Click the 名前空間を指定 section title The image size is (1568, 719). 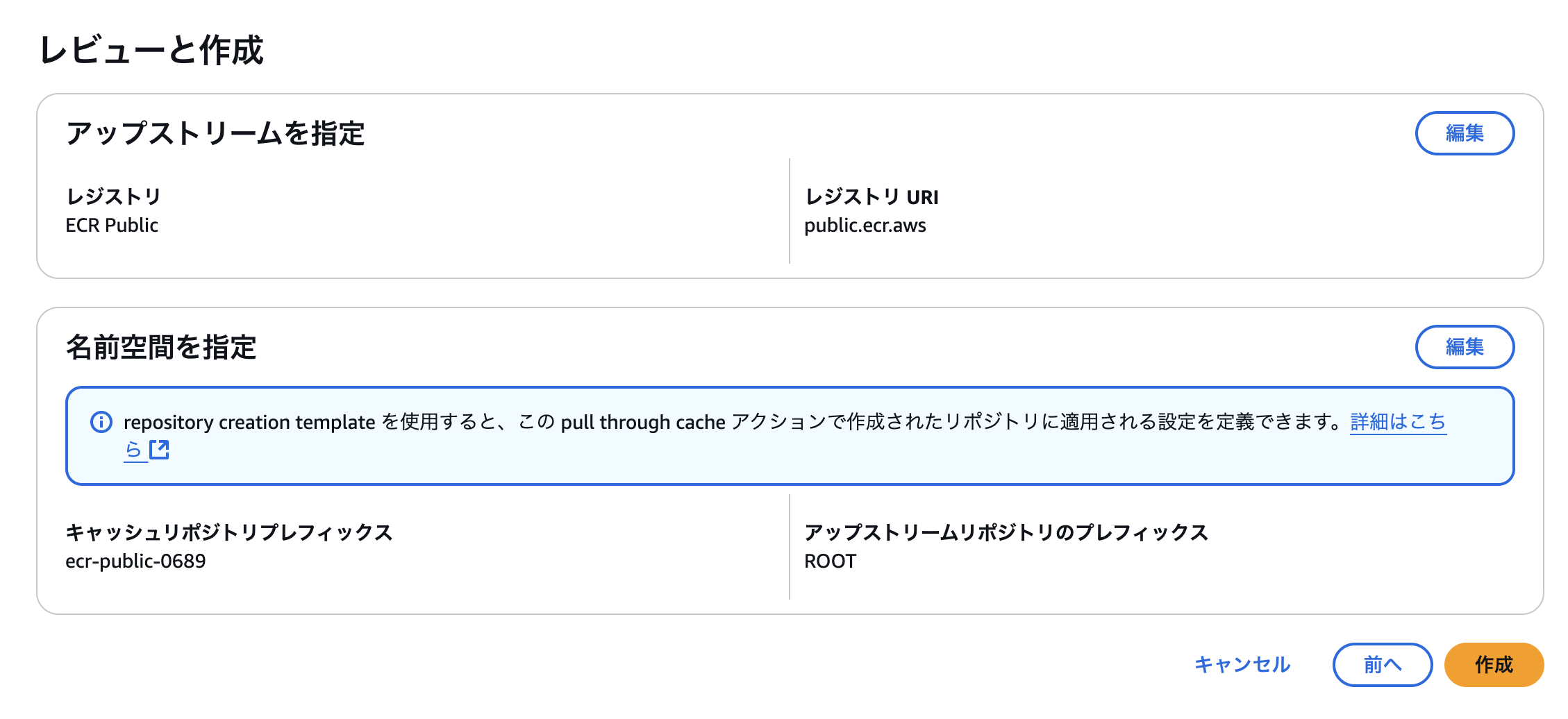pyautogui.click(x=161, y=346)
